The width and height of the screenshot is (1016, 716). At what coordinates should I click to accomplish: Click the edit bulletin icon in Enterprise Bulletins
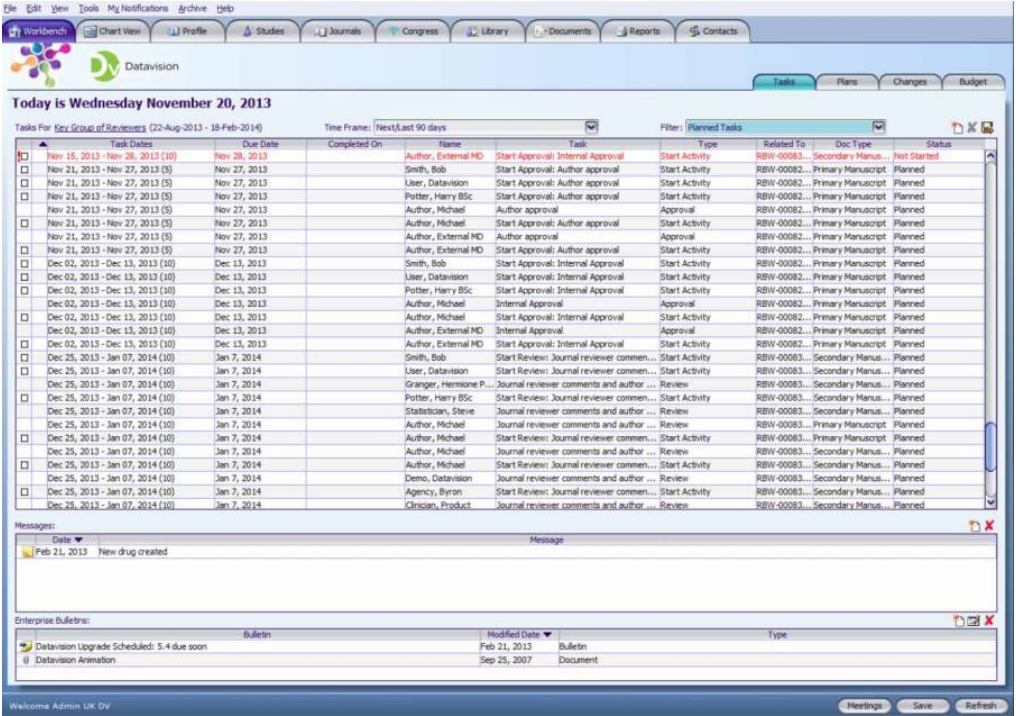973,621
